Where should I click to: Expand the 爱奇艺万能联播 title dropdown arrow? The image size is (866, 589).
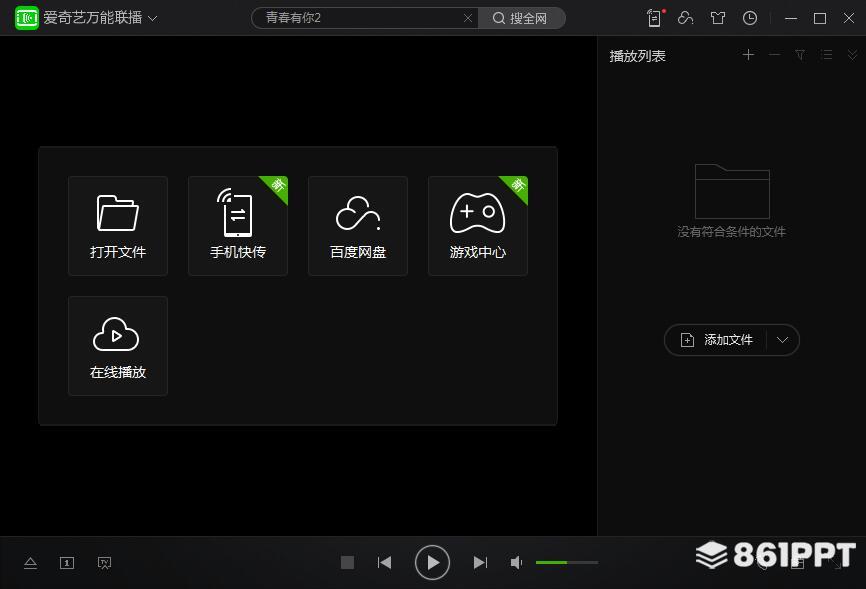click(x=153, y=18)
